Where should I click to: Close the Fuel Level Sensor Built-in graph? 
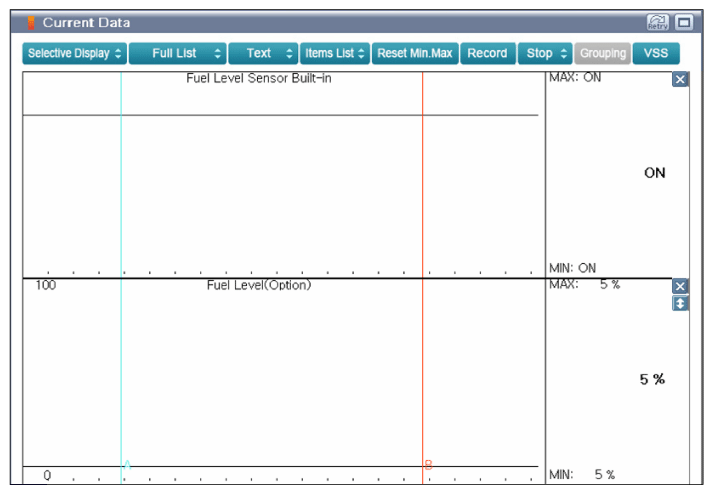680,80
